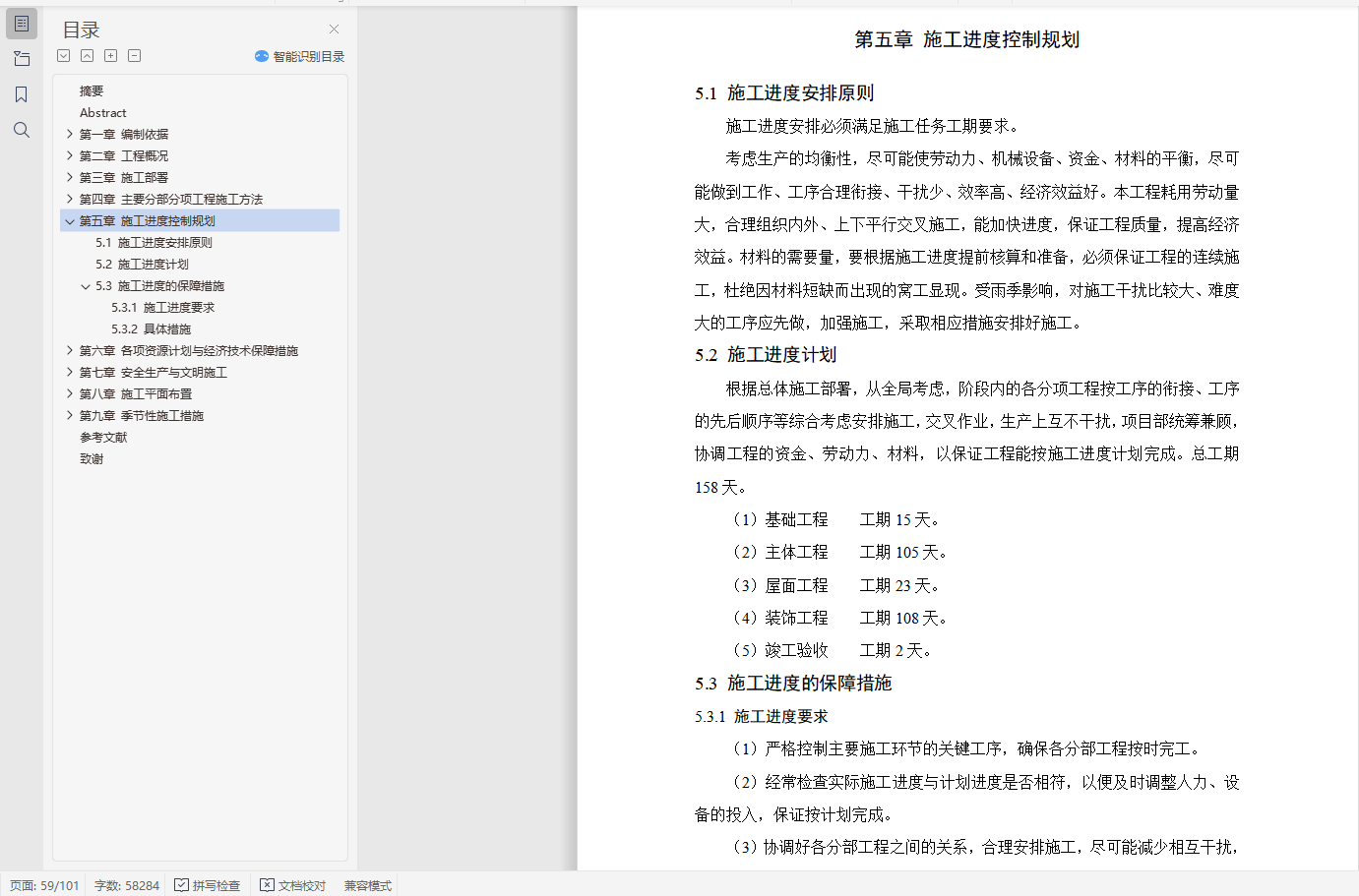Viewport: 1359px width, 896px height.
Task: Click 兼容模式 in the status bar
Action: pos(368,885)
